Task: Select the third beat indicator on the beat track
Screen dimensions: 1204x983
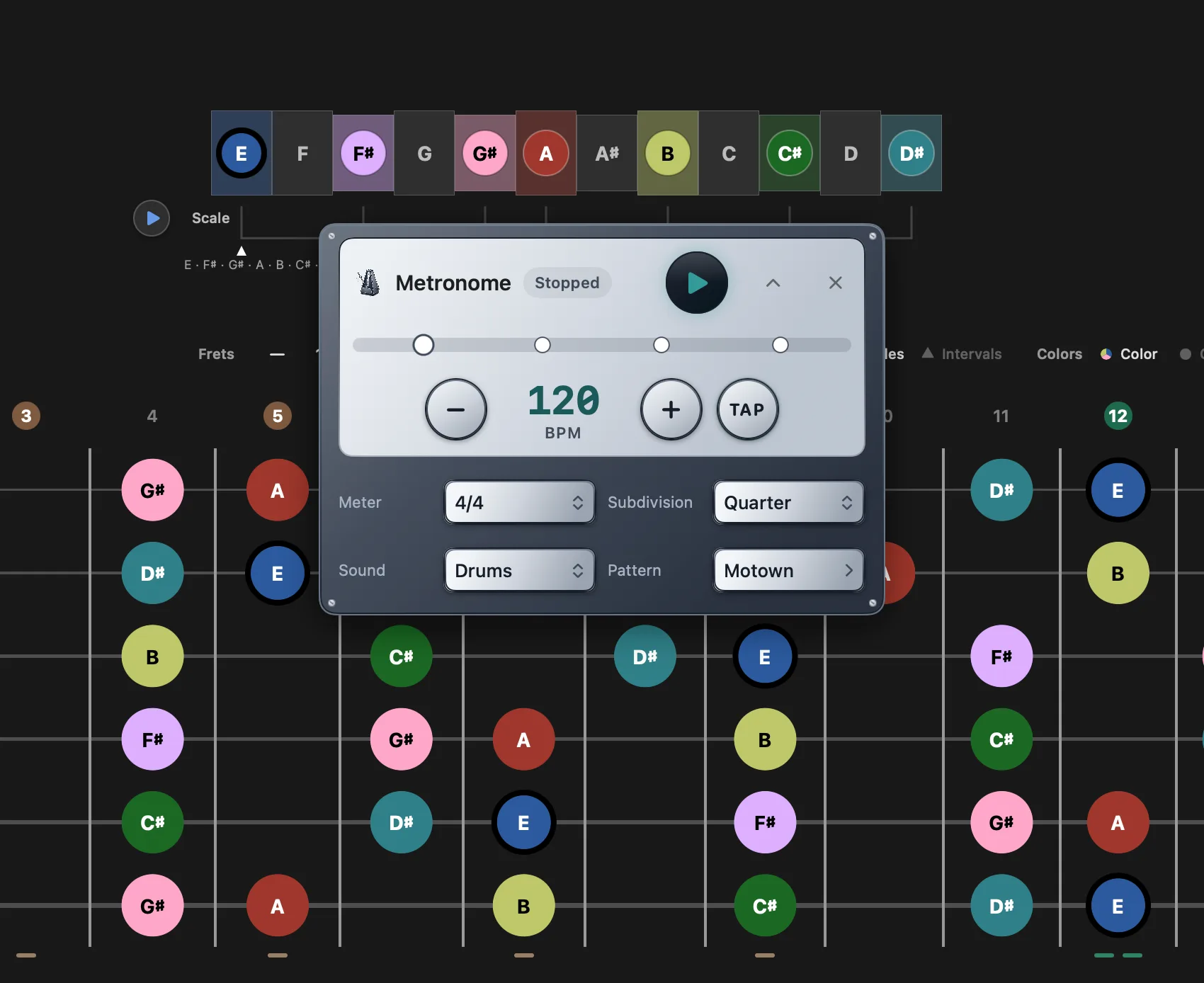Action: click(x=661, y=345)
